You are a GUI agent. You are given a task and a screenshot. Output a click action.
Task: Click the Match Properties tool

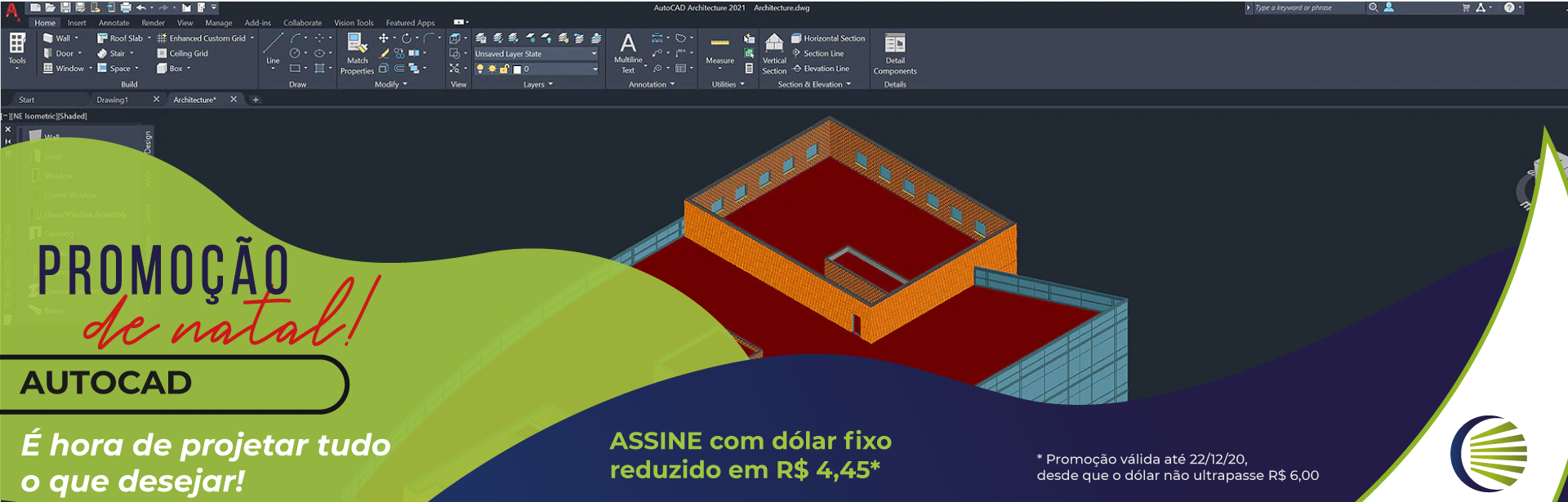(x=357, y=54)
